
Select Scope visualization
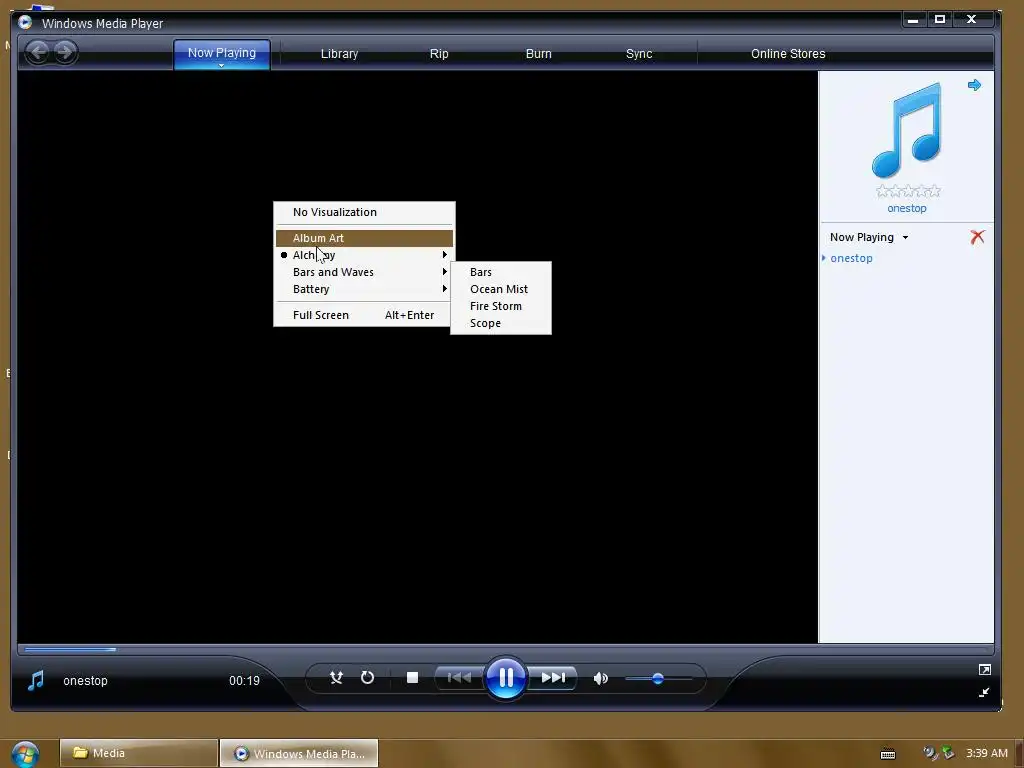pos(501,323)
